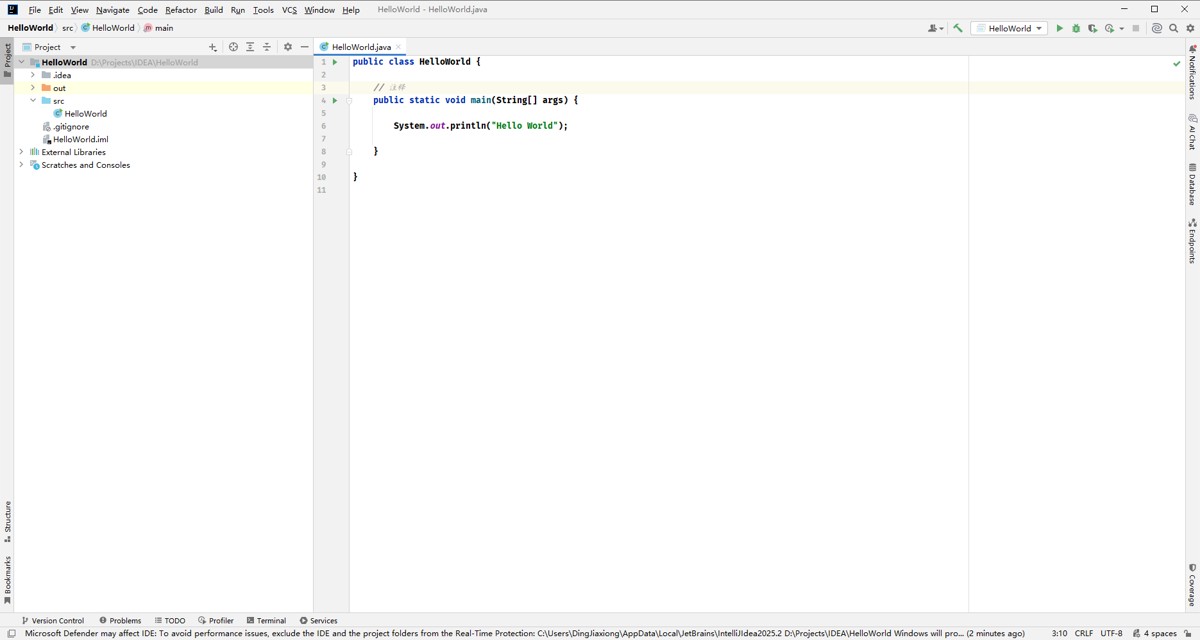Open the HelloWorld run configuration dropdown
This screenshot has height=640, width=1200.
(1010, 28)
